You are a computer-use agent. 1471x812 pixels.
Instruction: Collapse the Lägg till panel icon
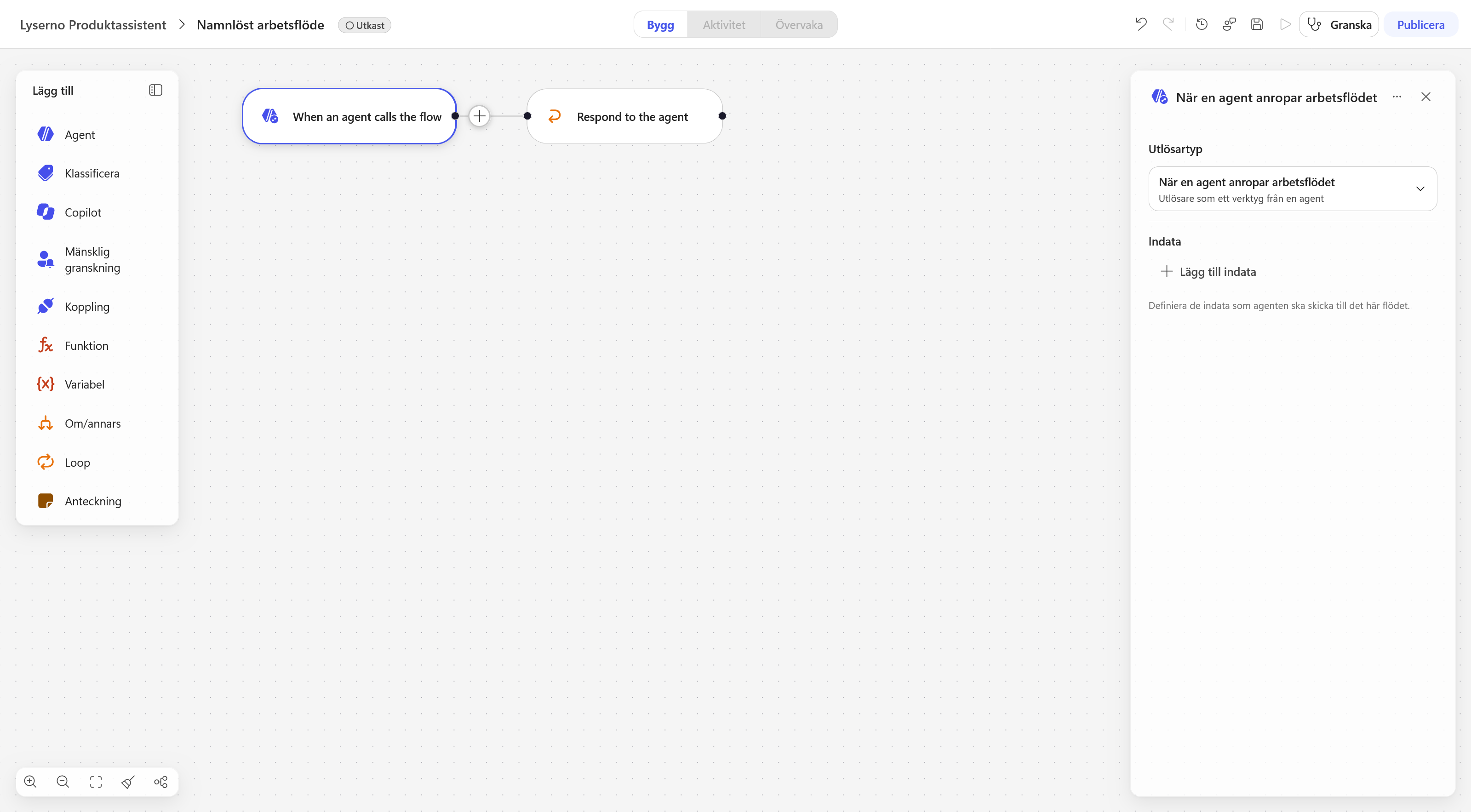click(155, 90)
